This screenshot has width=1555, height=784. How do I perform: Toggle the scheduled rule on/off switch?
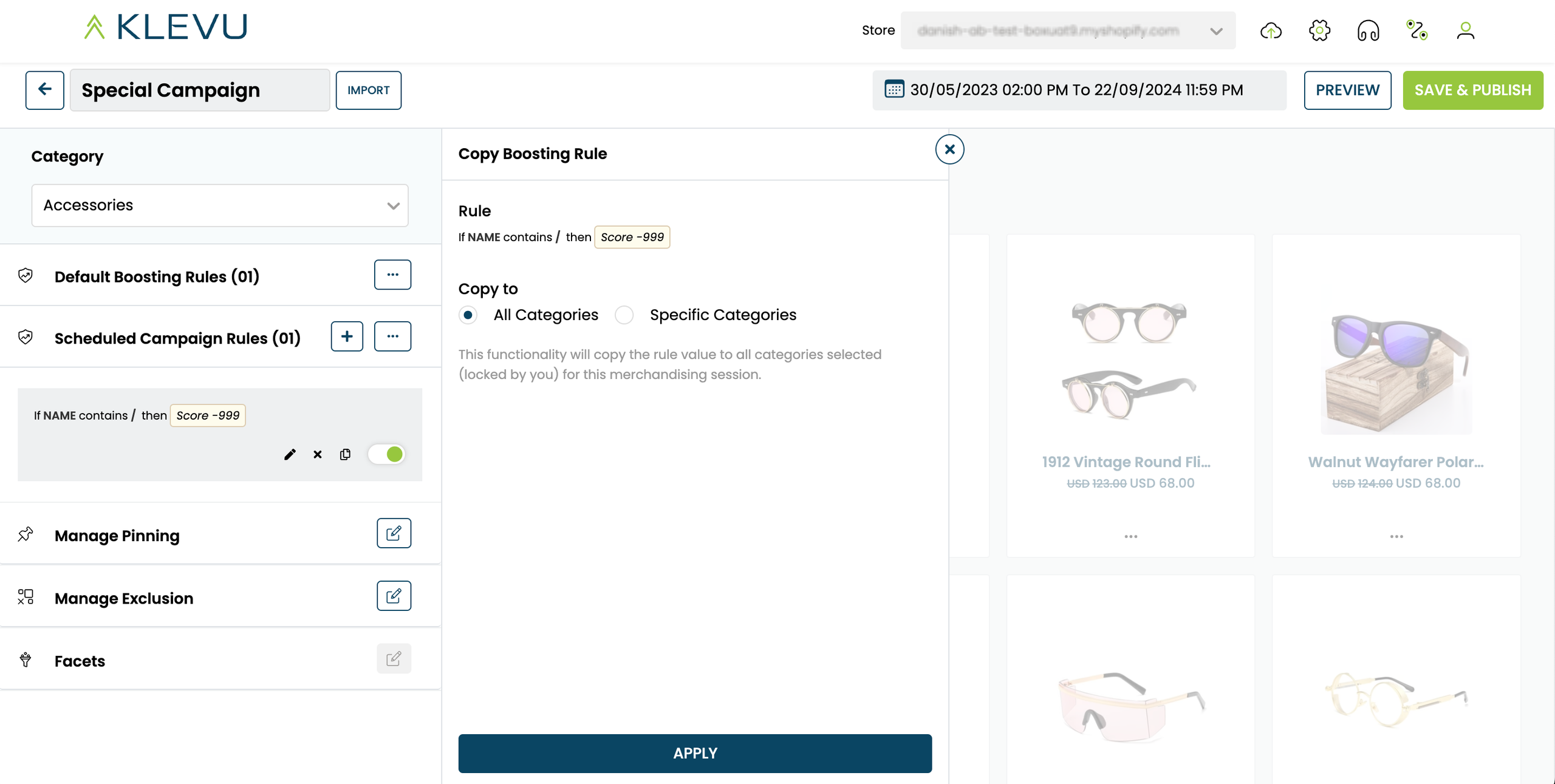[x=387, y=454]
